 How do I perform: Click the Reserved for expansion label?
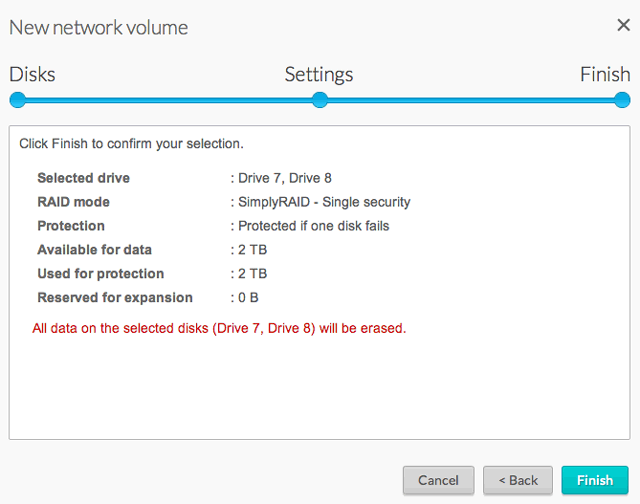point(115,298)
